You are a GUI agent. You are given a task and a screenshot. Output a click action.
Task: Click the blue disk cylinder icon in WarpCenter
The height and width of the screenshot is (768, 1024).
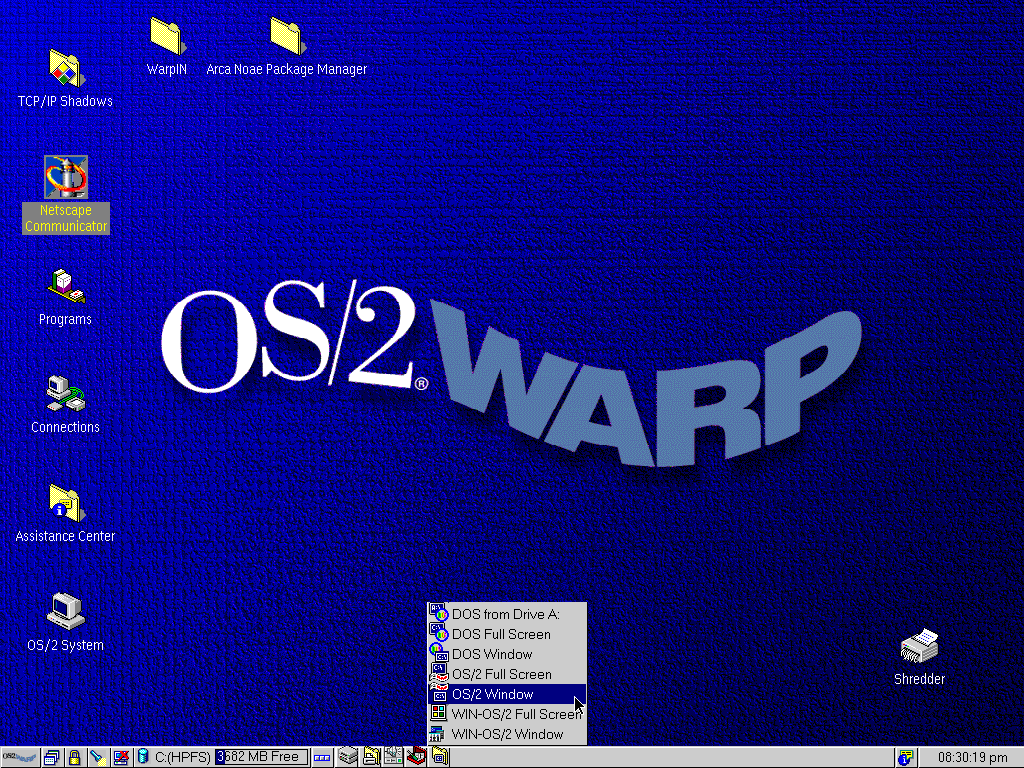[x=142, y=758]
